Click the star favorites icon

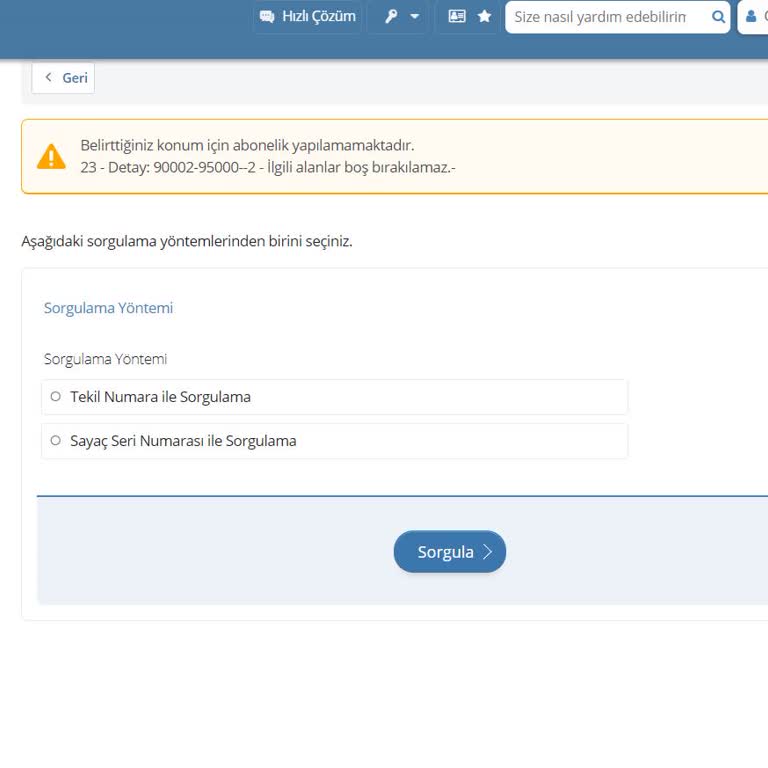click(484, 17)
